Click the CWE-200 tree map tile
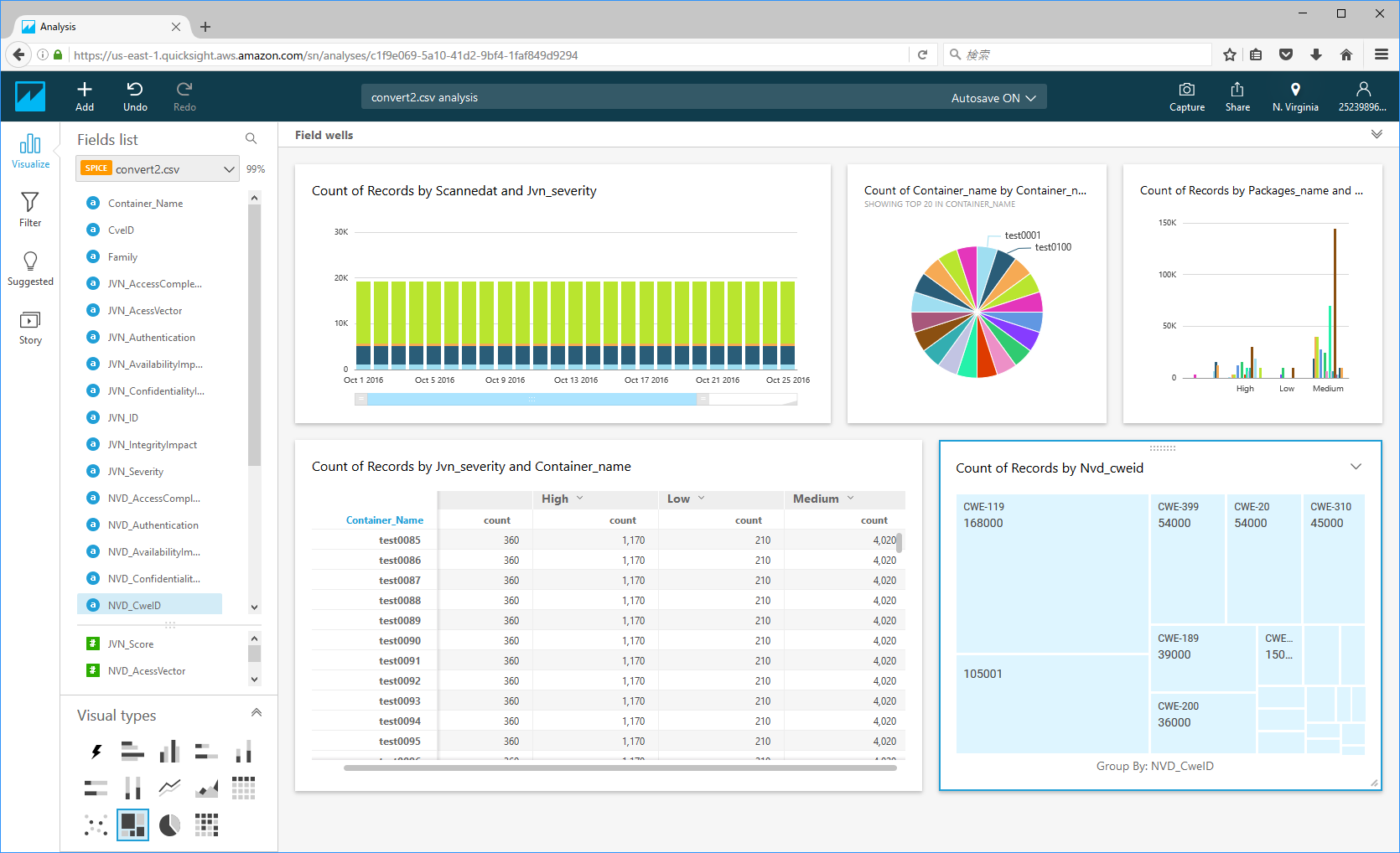 [1203, 723]
